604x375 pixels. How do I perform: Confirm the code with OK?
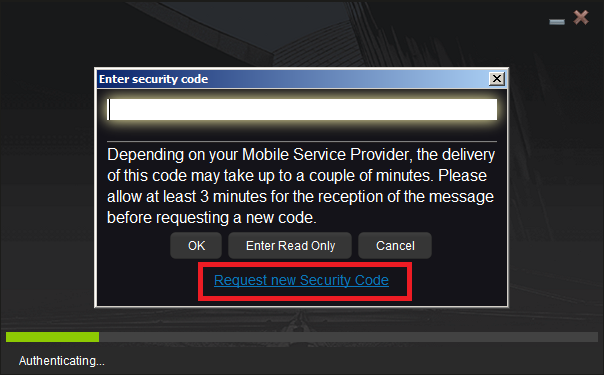coord(196,246)
